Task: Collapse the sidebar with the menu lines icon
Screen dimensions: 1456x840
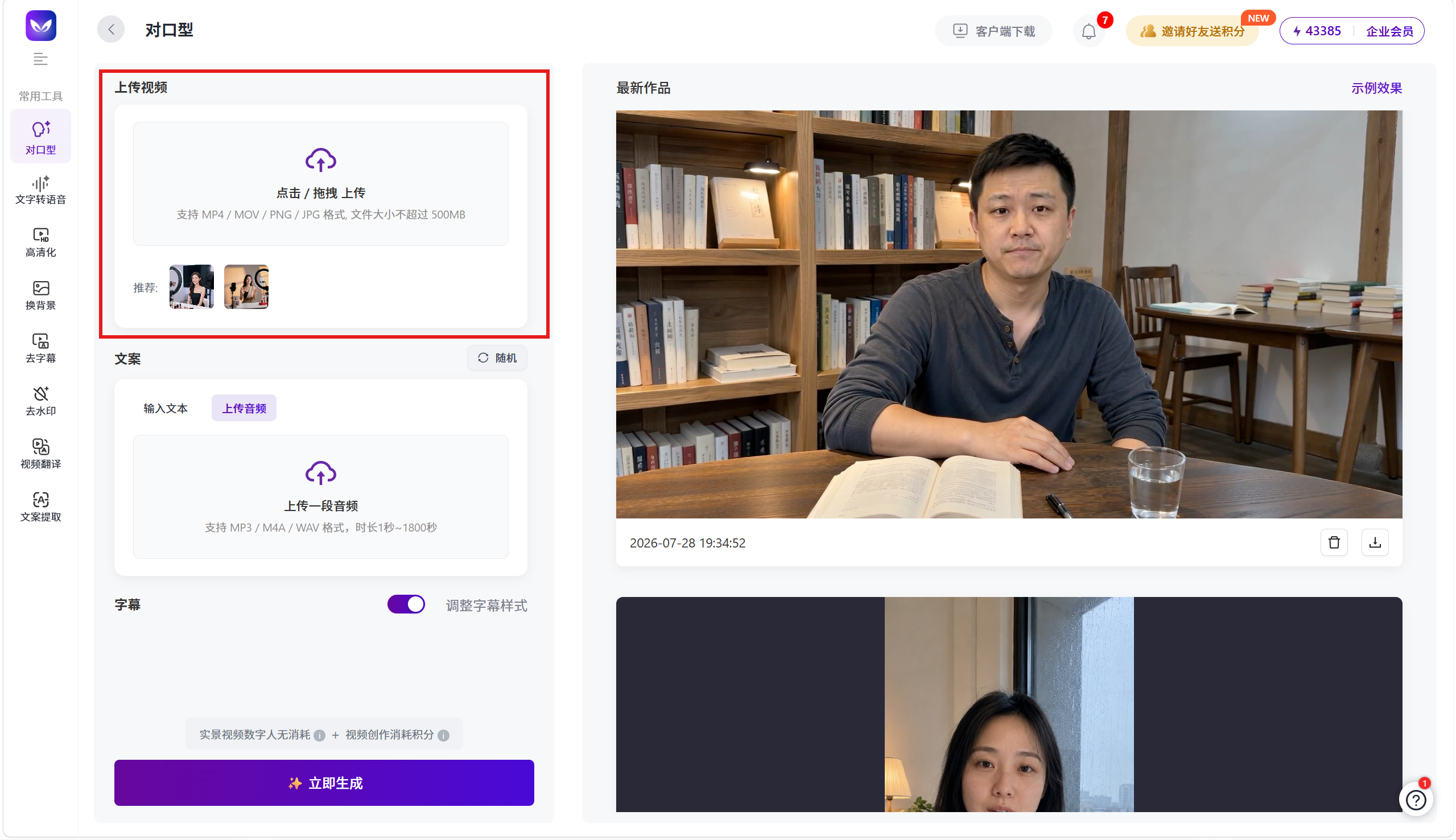Action: coord(40,59)
